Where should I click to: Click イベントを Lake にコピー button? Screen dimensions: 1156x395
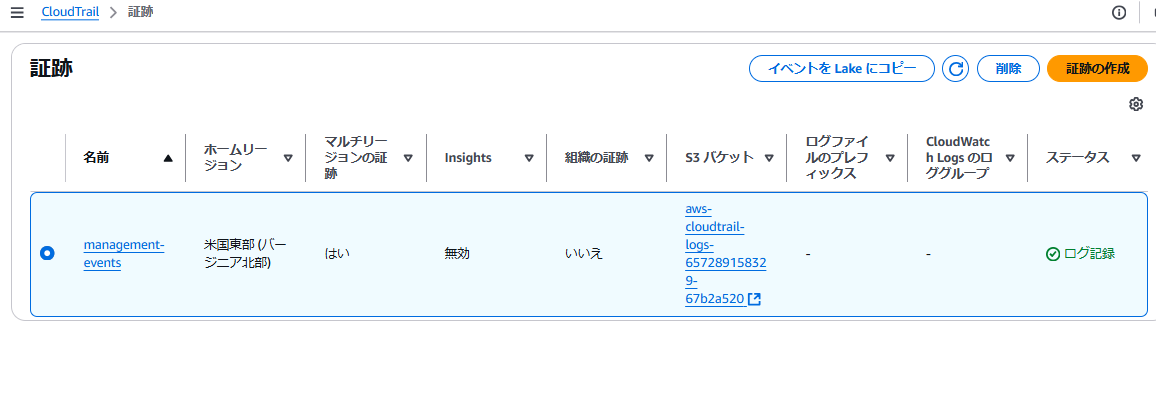point(842,69)
